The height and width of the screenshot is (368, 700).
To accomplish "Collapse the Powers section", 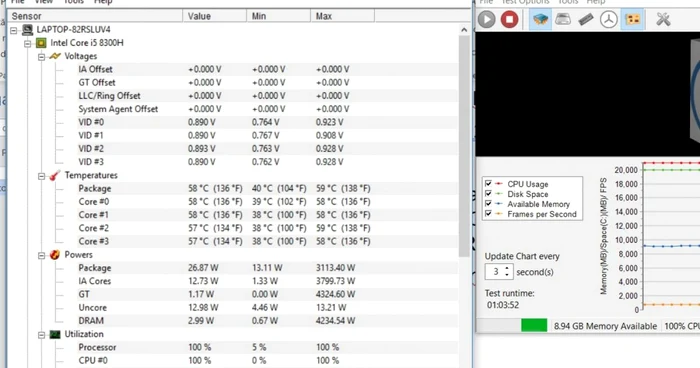I will click(x=42, y=255).
